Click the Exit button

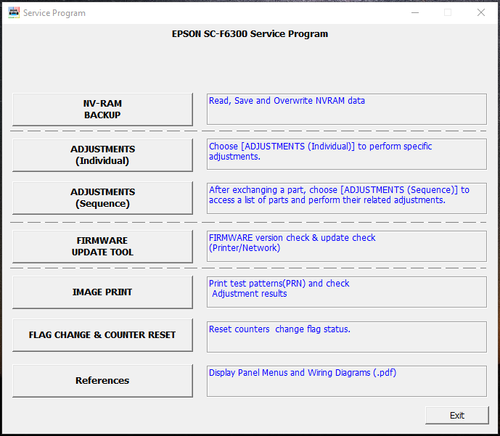(x=457, y=415)
